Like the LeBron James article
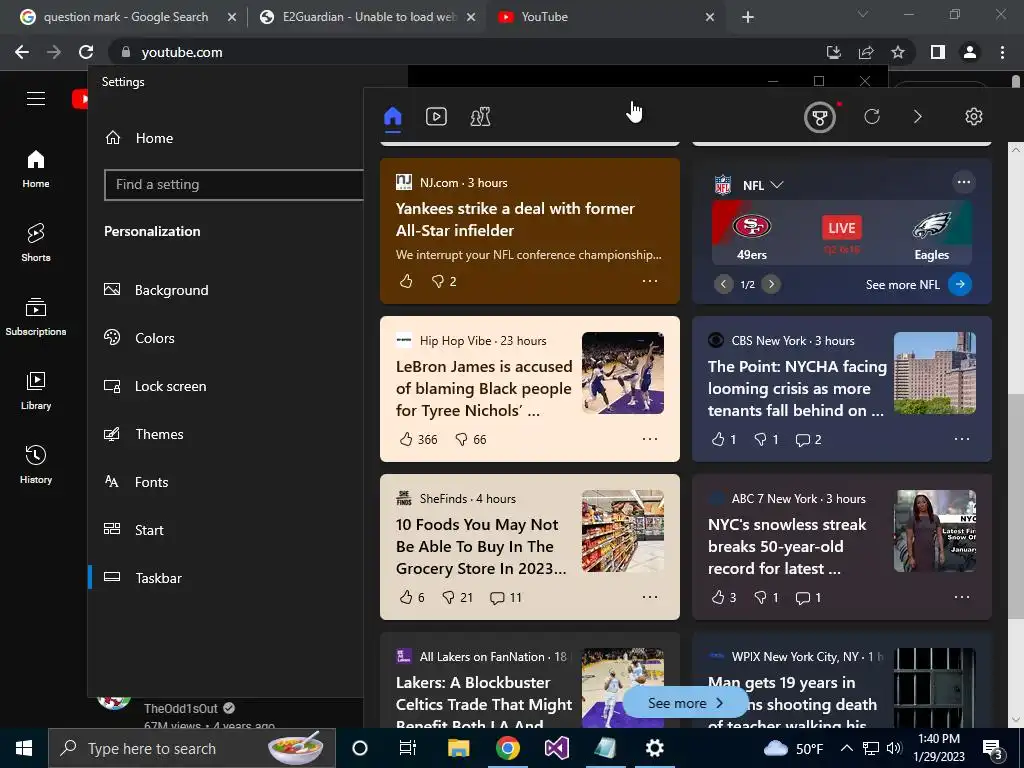The height and width of the screenshot is (768, 1024). (406, 440)
